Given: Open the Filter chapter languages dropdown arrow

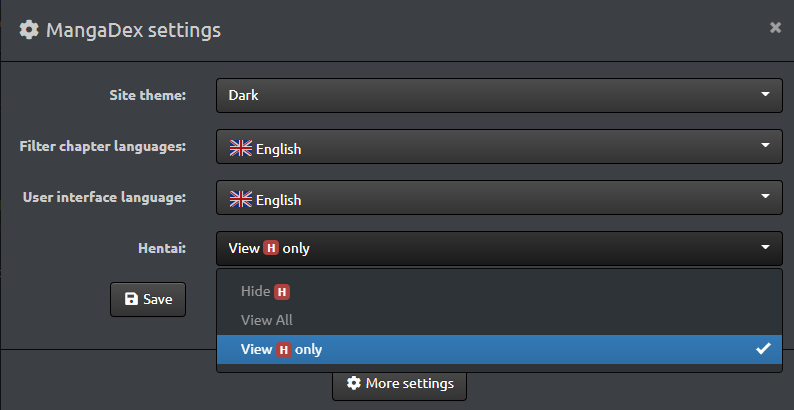Looking at the screenshot, I should [765, 145].
